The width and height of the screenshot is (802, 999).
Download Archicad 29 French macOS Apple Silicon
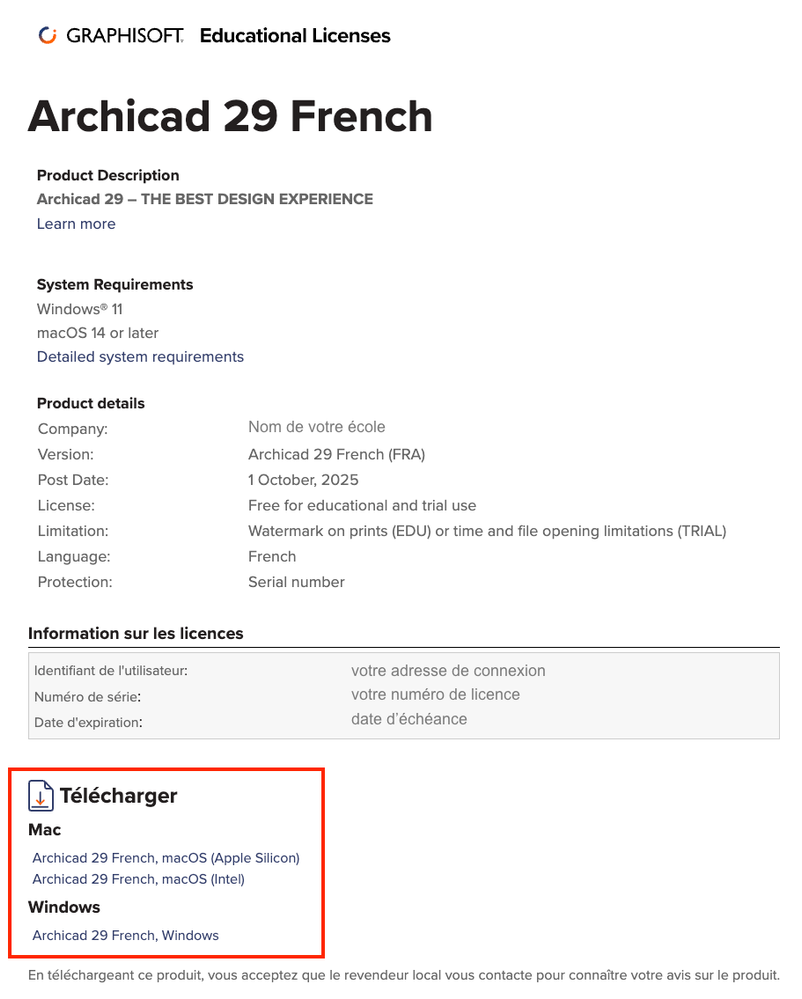click(166, 858)
